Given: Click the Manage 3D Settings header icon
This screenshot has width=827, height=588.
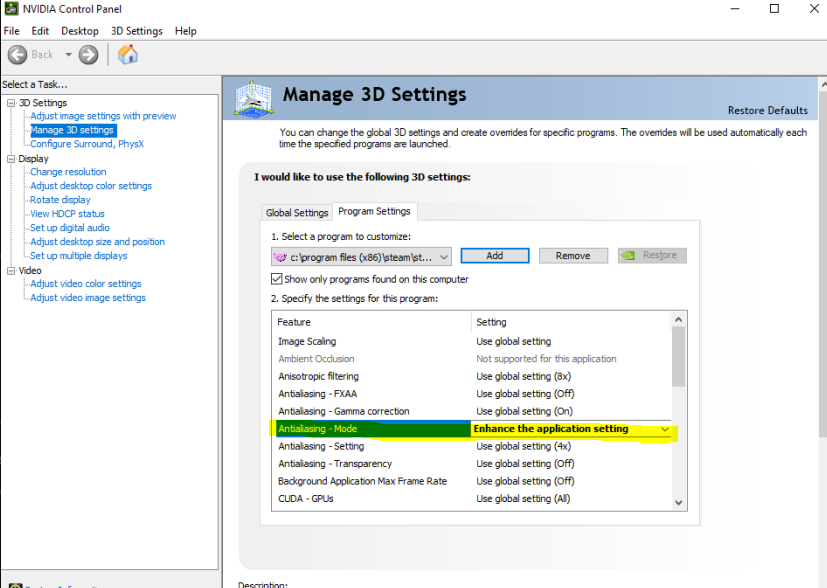Looking at the screenshot, I should [254, 99].
